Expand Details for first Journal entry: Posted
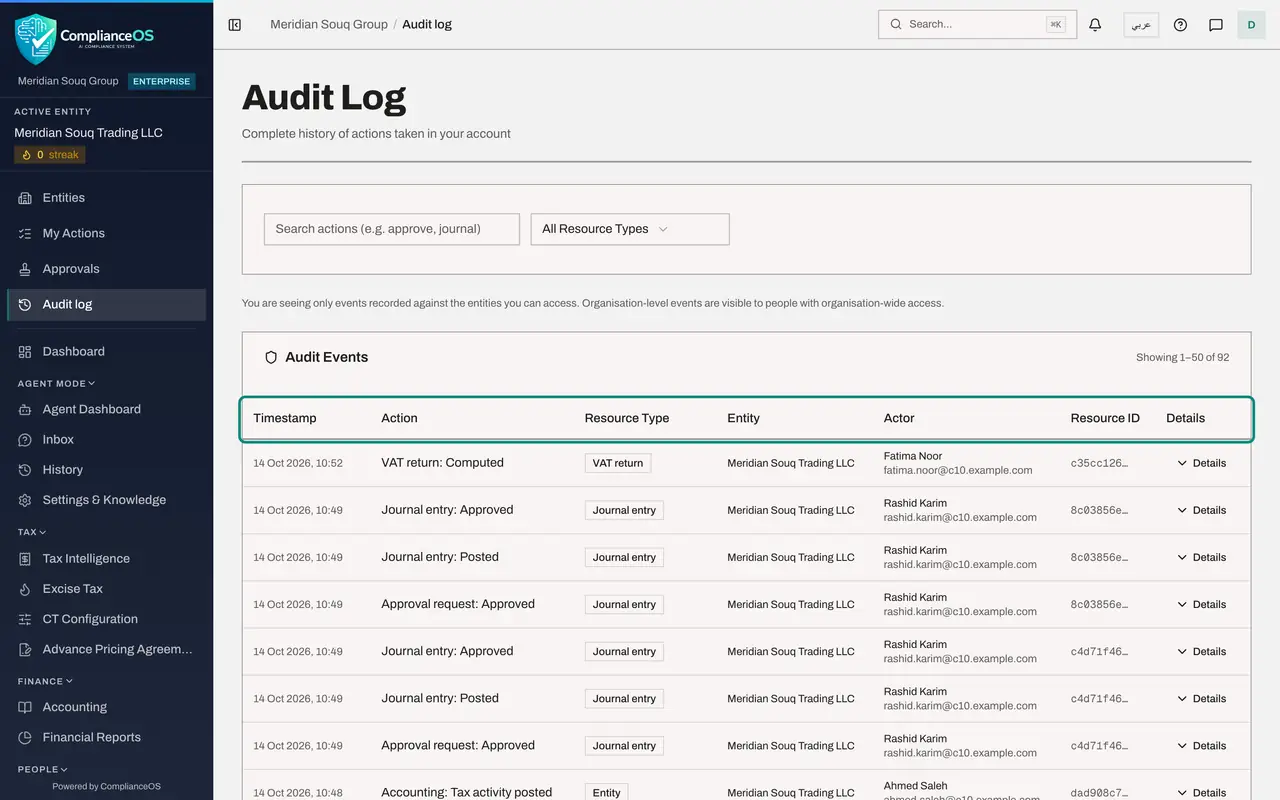The width and height of the screenshot is (1280, 800). click(1201, 557)
